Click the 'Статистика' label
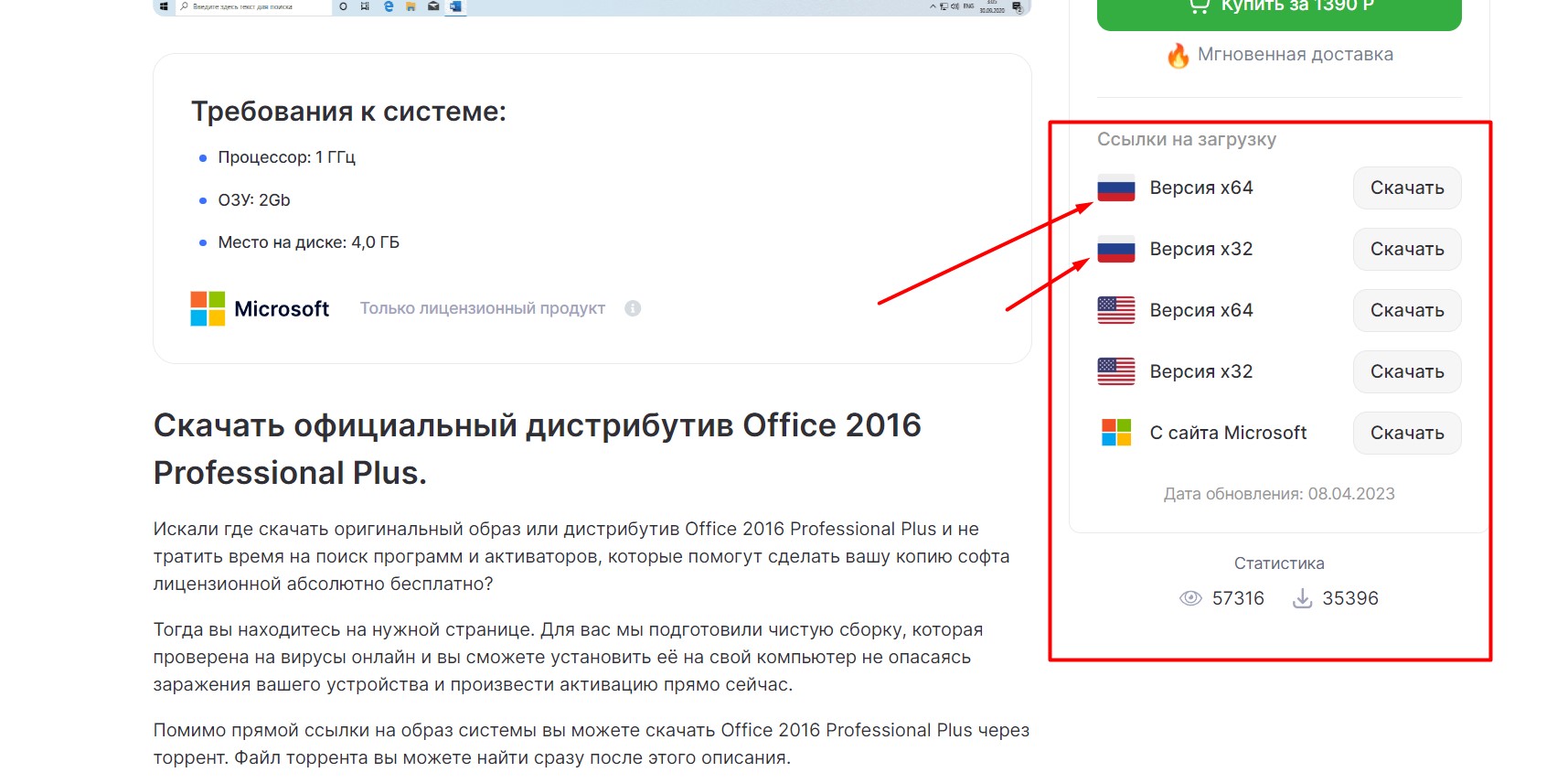Viewport: 1568px width, 783px height. (x=1279, y=564)
